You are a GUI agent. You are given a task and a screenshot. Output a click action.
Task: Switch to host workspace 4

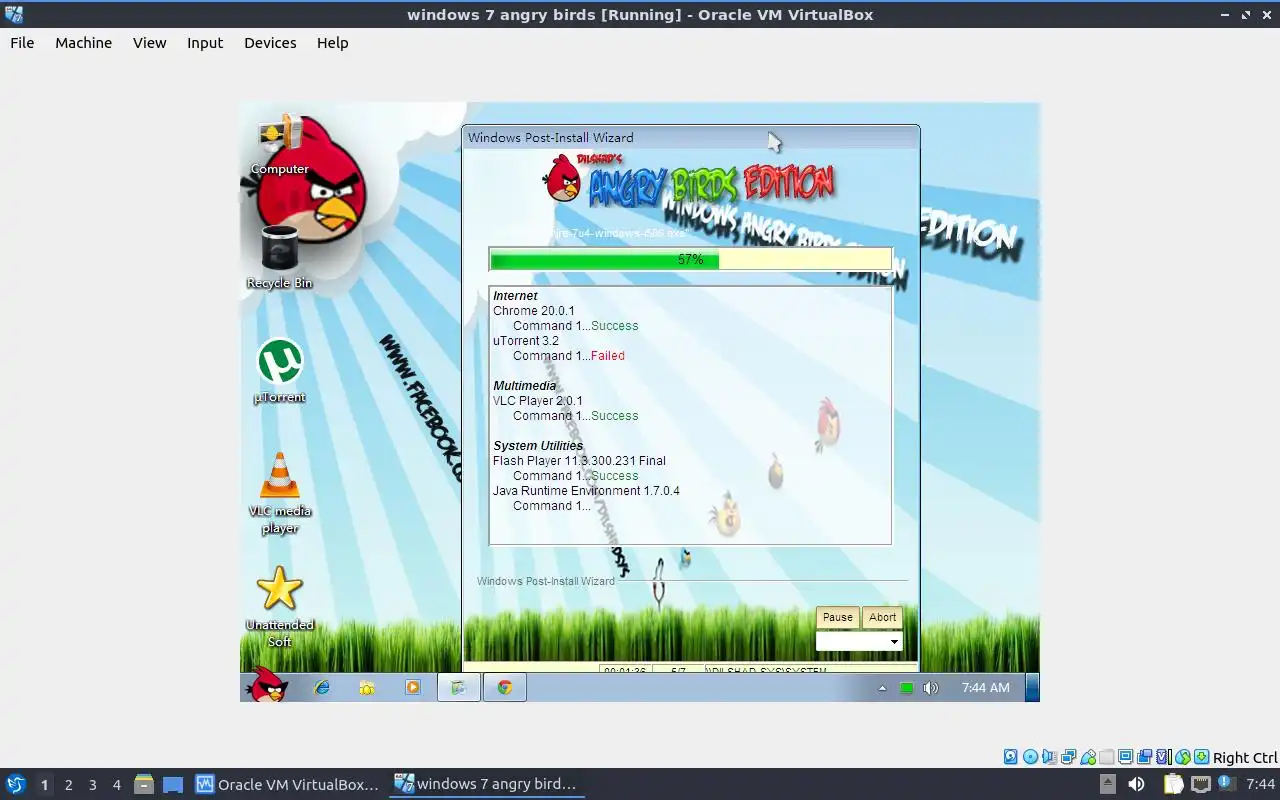point(116,785)
